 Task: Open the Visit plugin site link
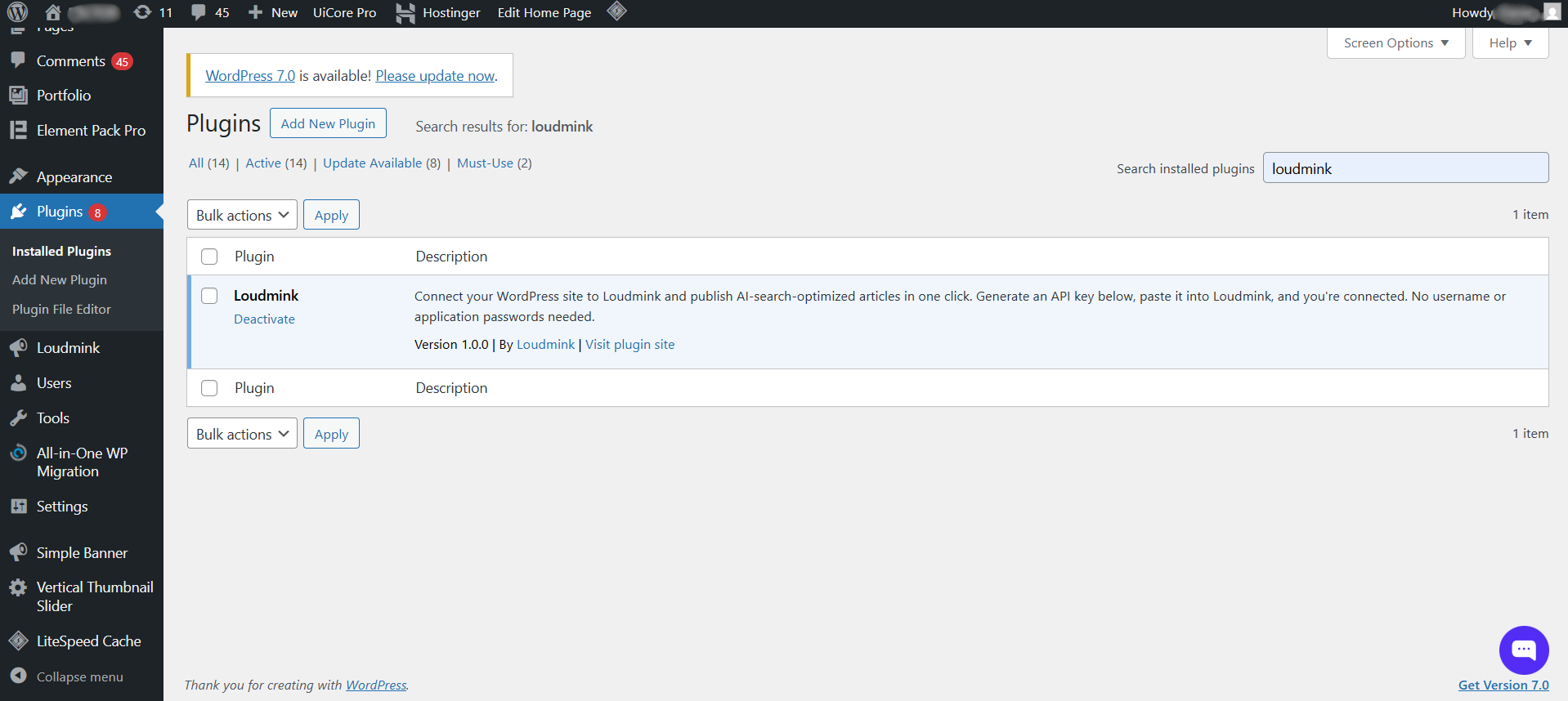click(x=630, y=344)
